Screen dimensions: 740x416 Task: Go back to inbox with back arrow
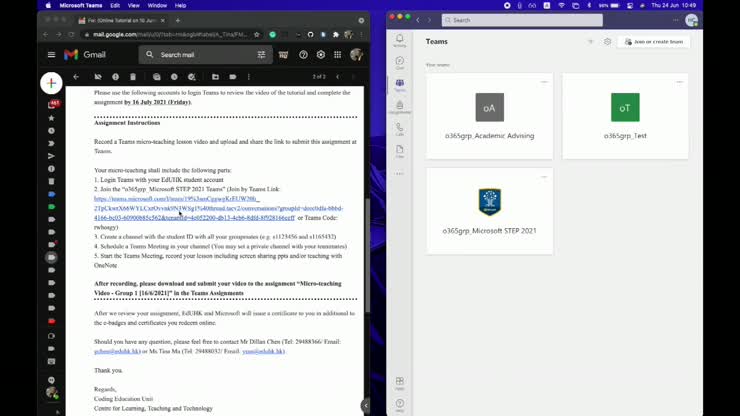pyautogui.click(x=76, y=76)
